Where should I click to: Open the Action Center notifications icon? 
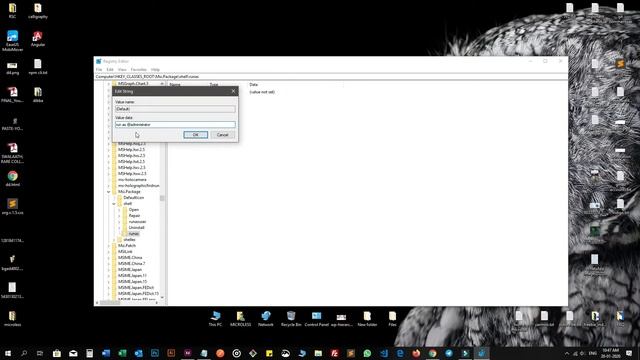pyautogui.click(x=629, y=353)
